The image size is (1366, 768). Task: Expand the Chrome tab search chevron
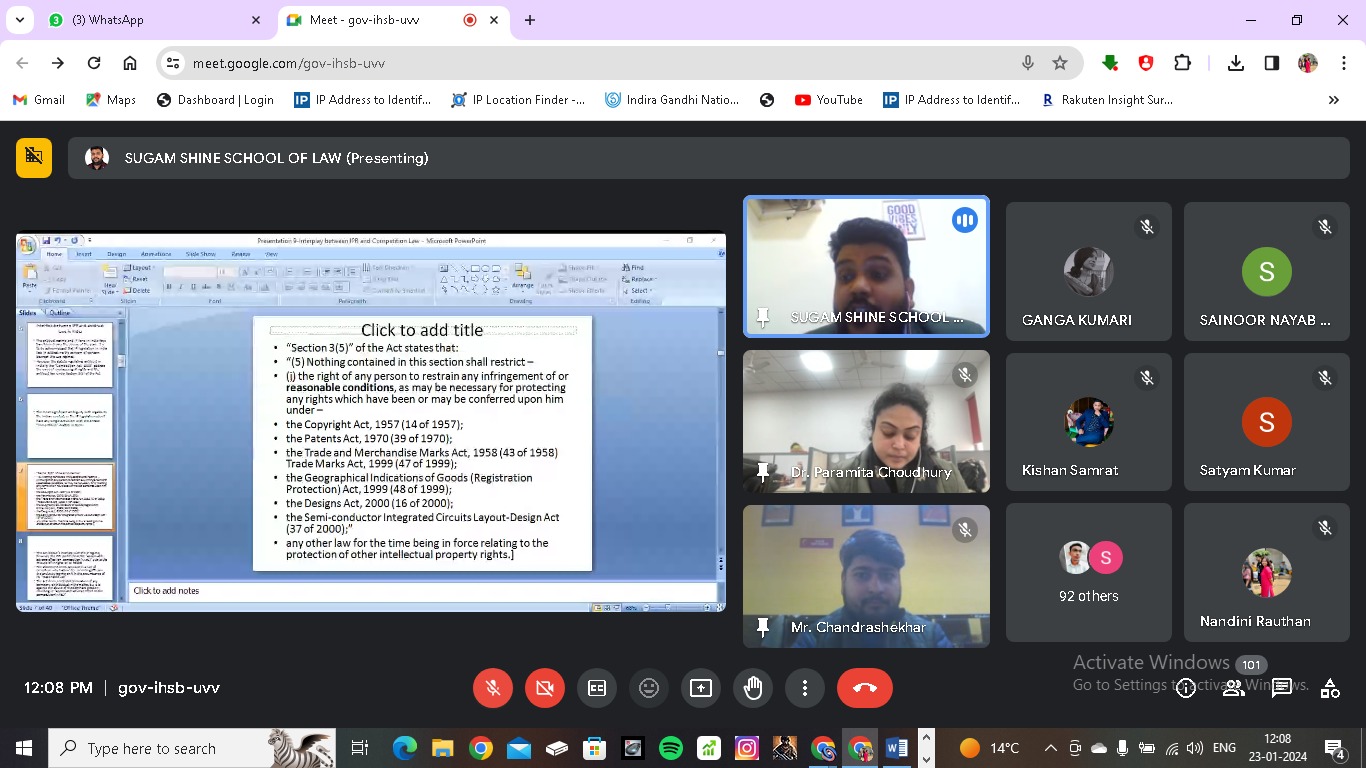[19, 20]
